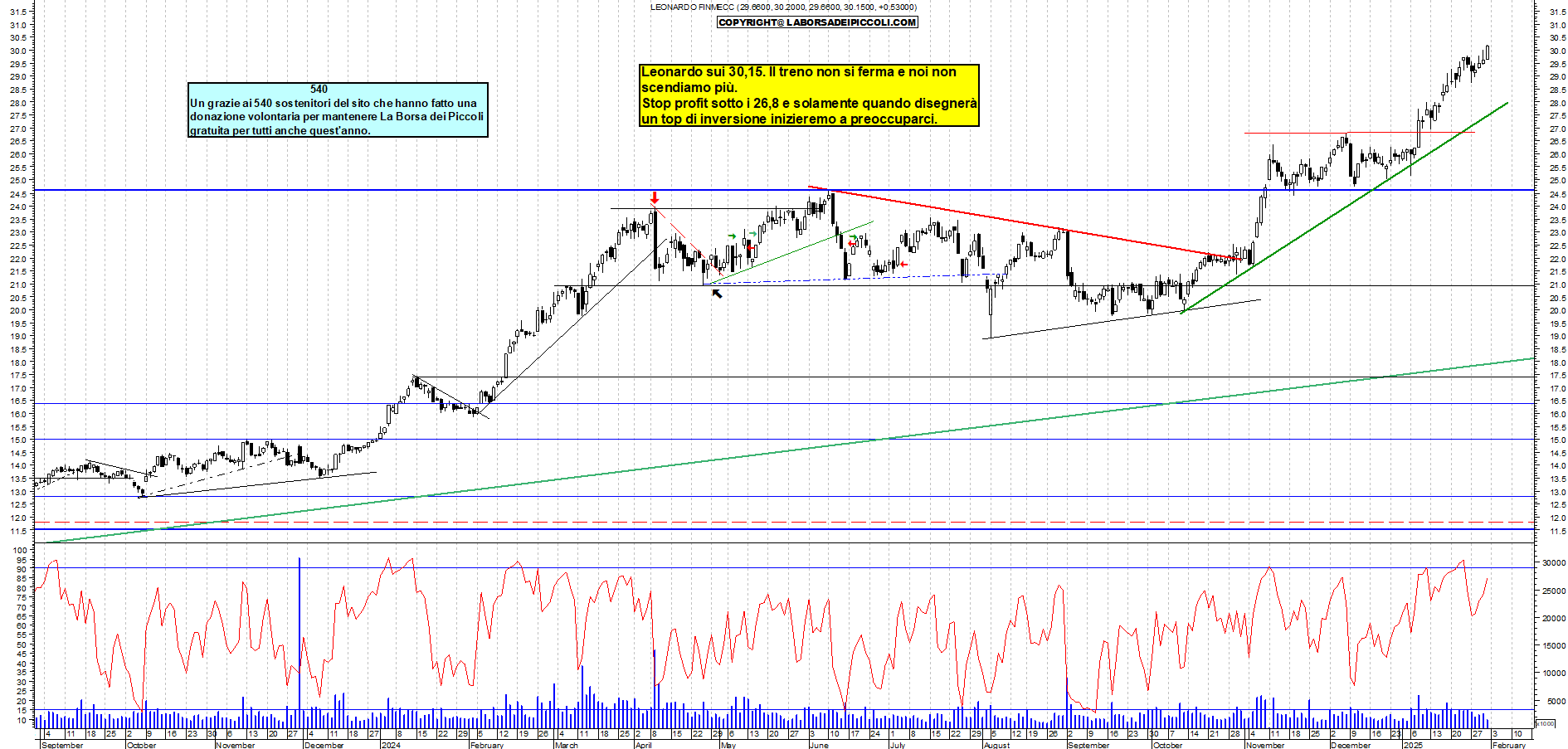Click the 'x1000' volume multiplier label
This screenshot has height=749, width=1568.
[x=1546, y=723]
